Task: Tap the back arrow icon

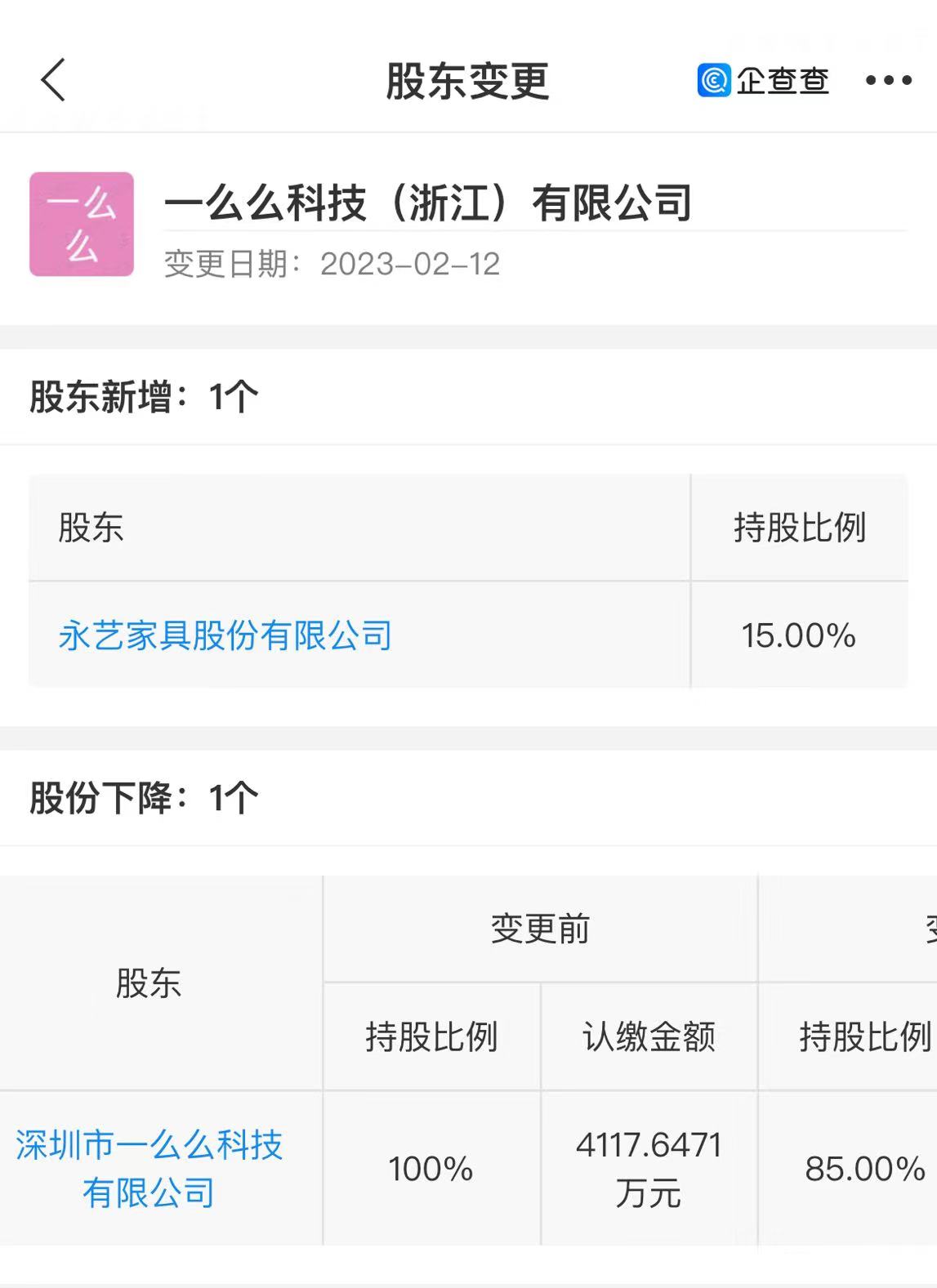Action: [54, 80]
